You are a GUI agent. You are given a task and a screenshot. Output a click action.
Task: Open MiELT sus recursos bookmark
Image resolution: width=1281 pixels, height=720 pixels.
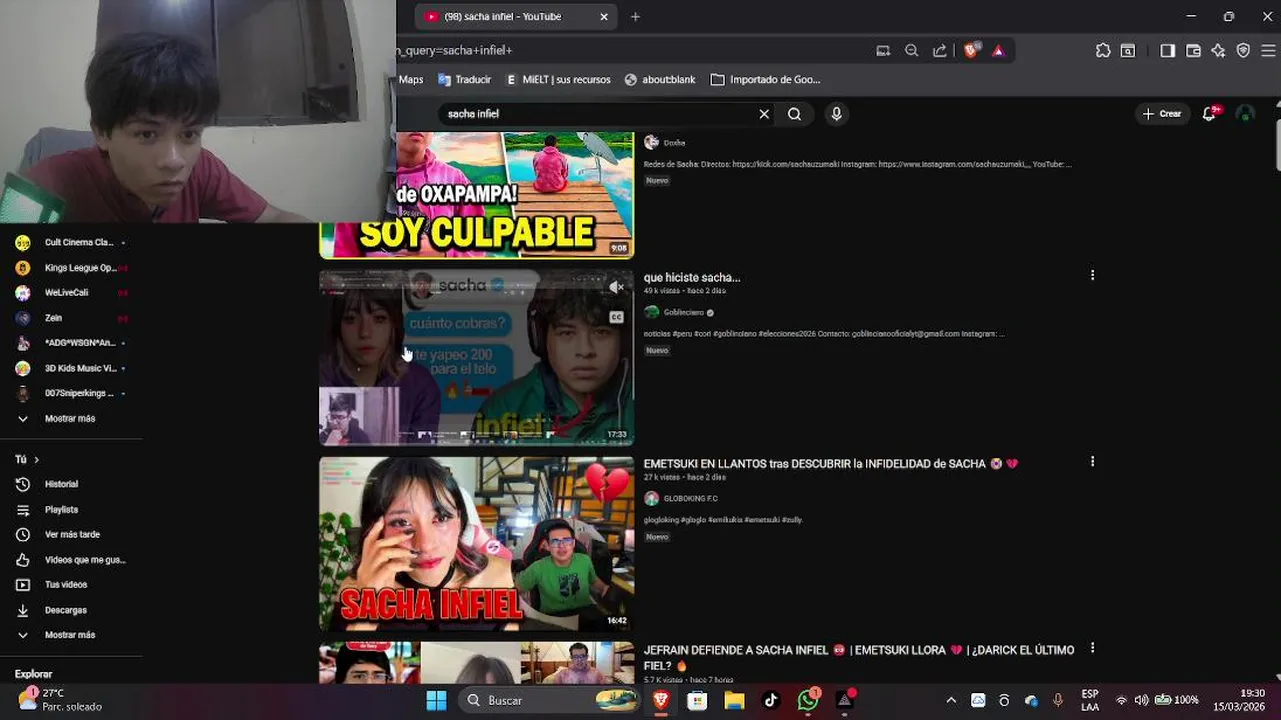pos(558,80)
